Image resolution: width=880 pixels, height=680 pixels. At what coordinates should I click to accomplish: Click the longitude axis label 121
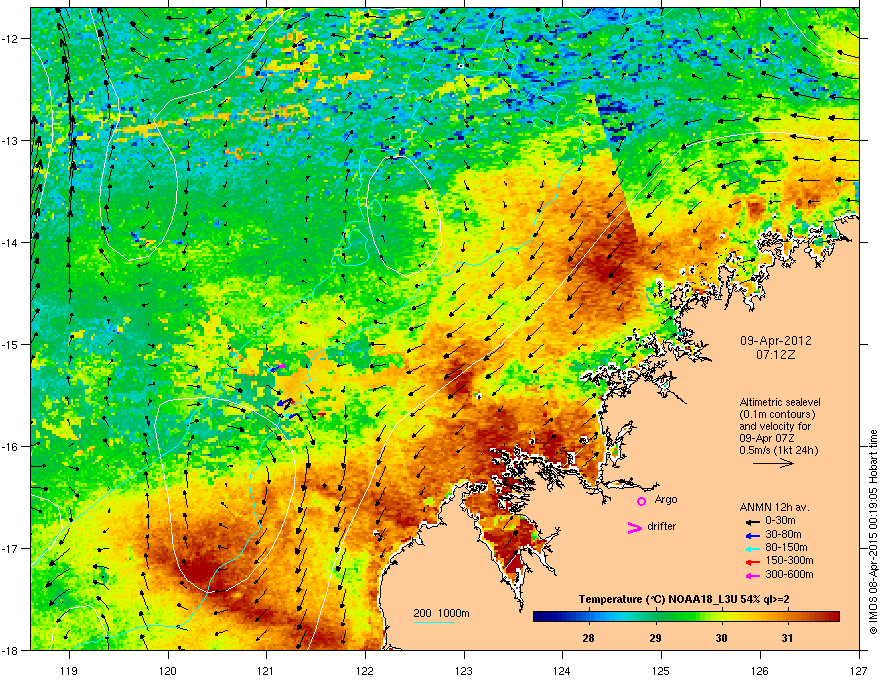click(266, 670)
